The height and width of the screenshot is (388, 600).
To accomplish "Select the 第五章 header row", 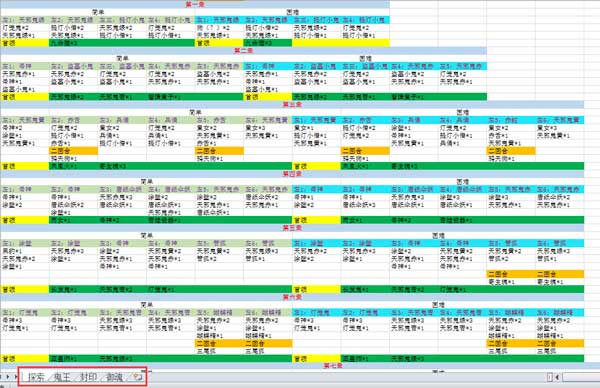I will pyautogui.click(x=292, y=228).
